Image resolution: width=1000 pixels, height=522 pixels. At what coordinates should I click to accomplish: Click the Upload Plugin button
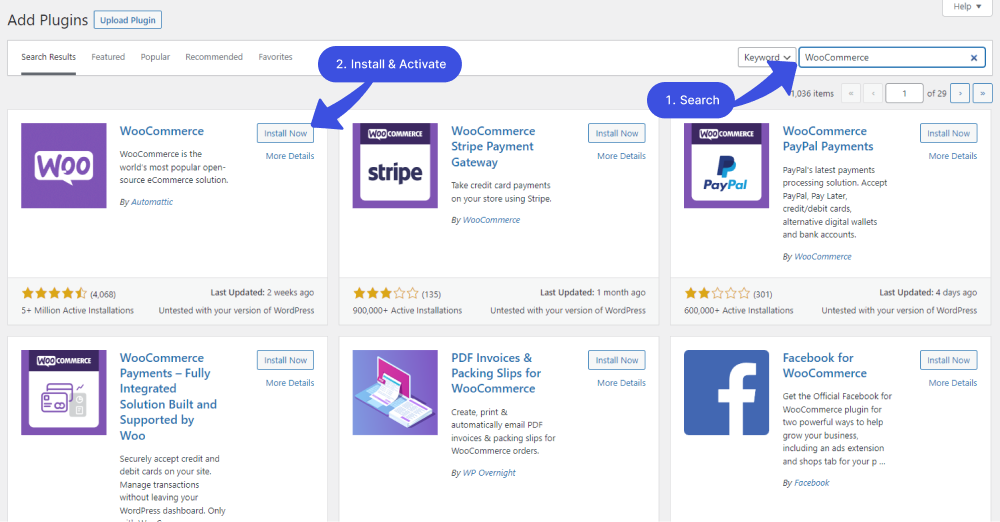click(128, 20)
